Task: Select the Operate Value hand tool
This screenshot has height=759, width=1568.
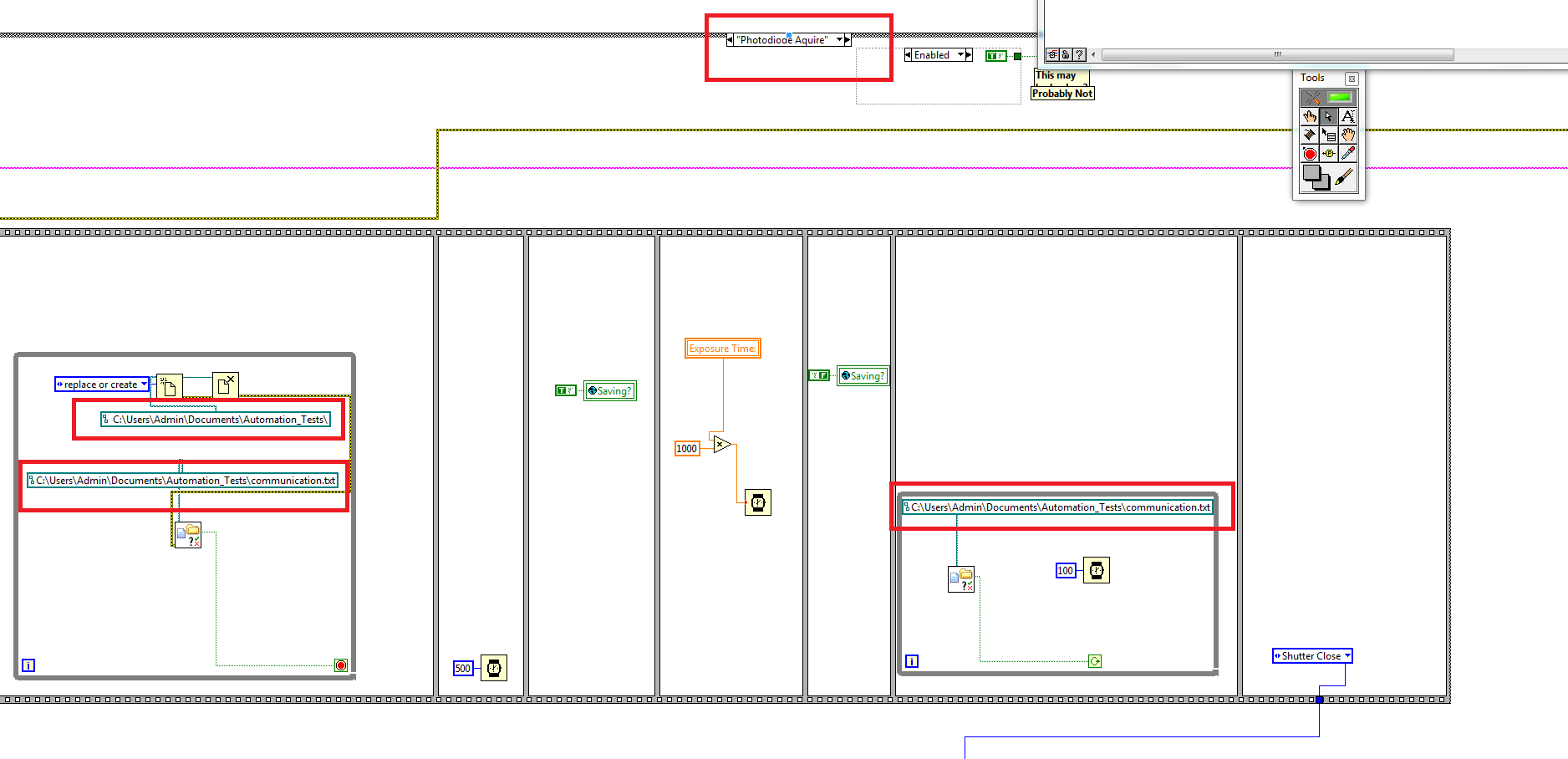Action: point(1310,116)
